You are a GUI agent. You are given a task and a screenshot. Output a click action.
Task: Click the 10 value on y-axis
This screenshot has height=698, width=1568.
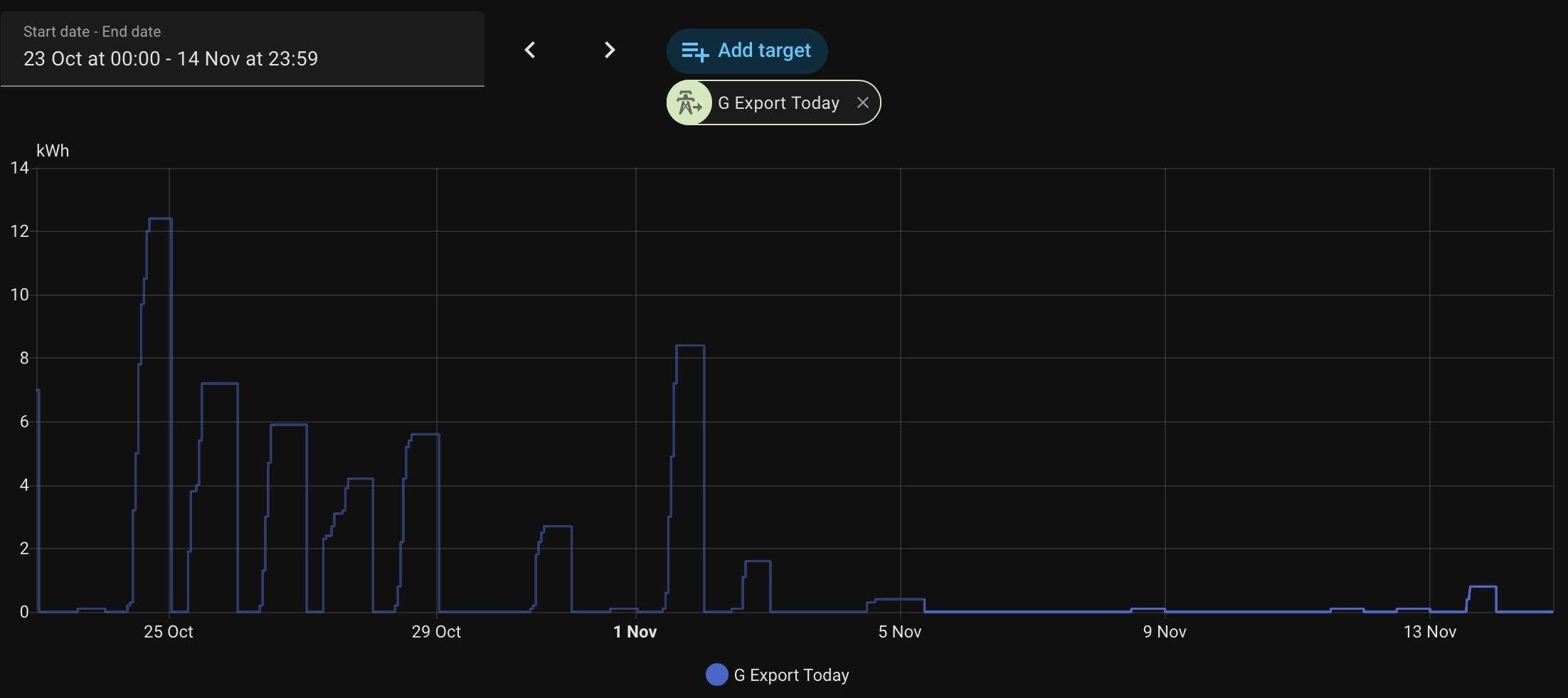pos(20,295)
